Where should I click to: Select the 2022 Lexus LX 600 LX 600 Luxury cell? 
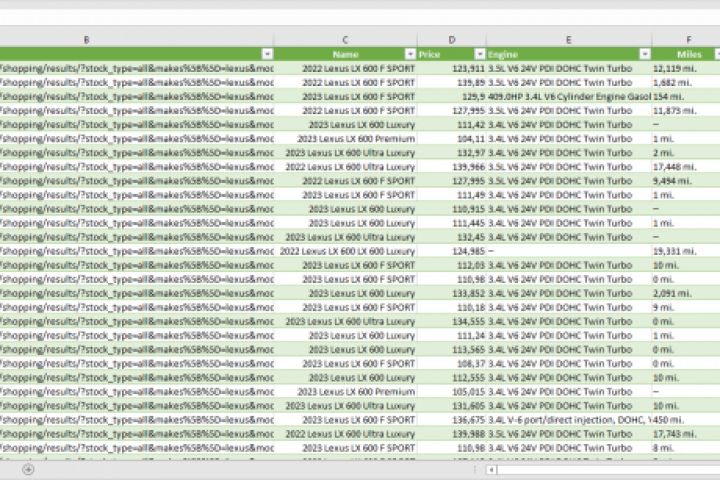click(345, 251)
